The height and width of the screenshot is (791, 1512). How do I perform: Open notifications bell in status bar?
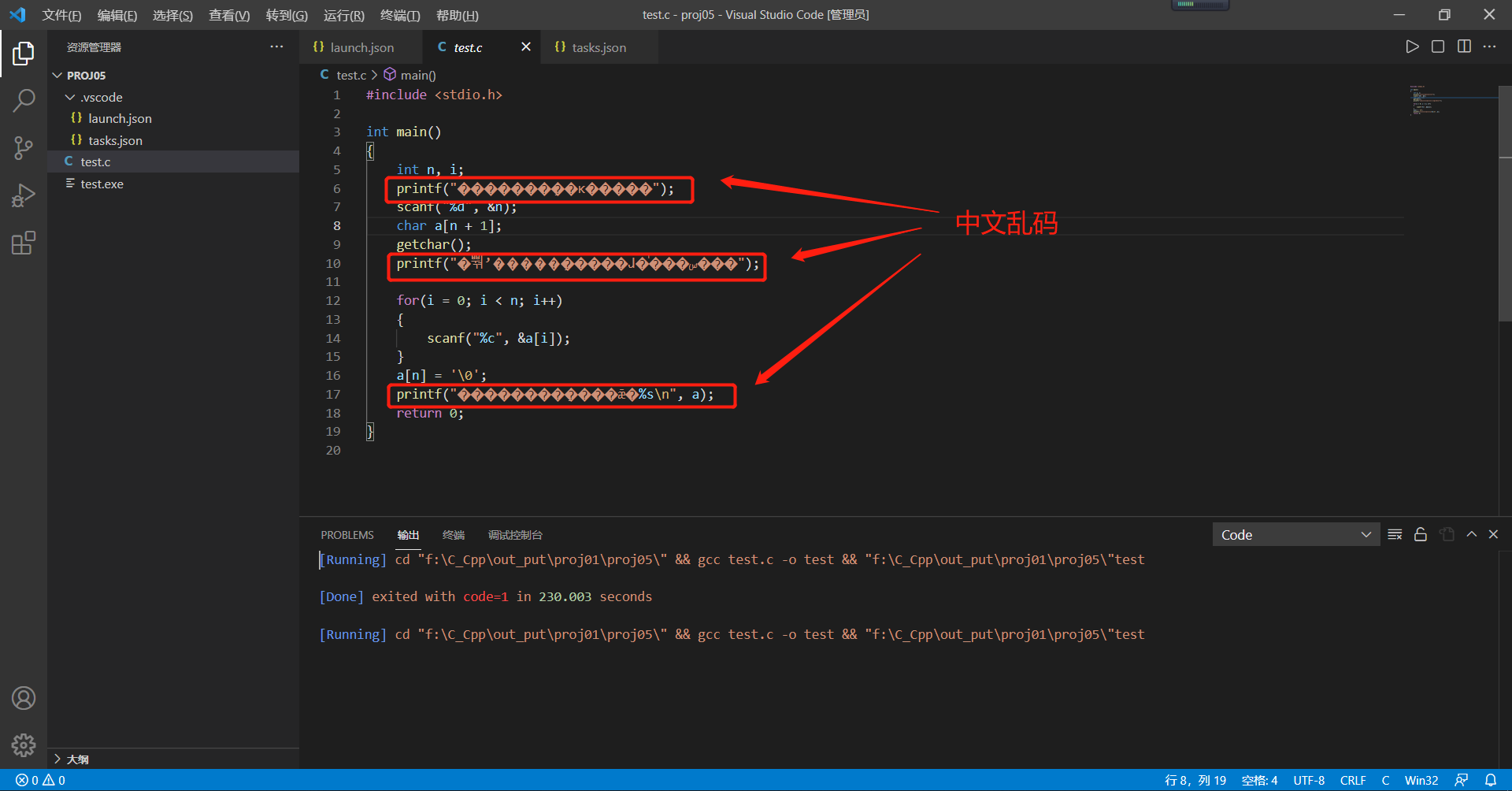[x=1491, y=780]
